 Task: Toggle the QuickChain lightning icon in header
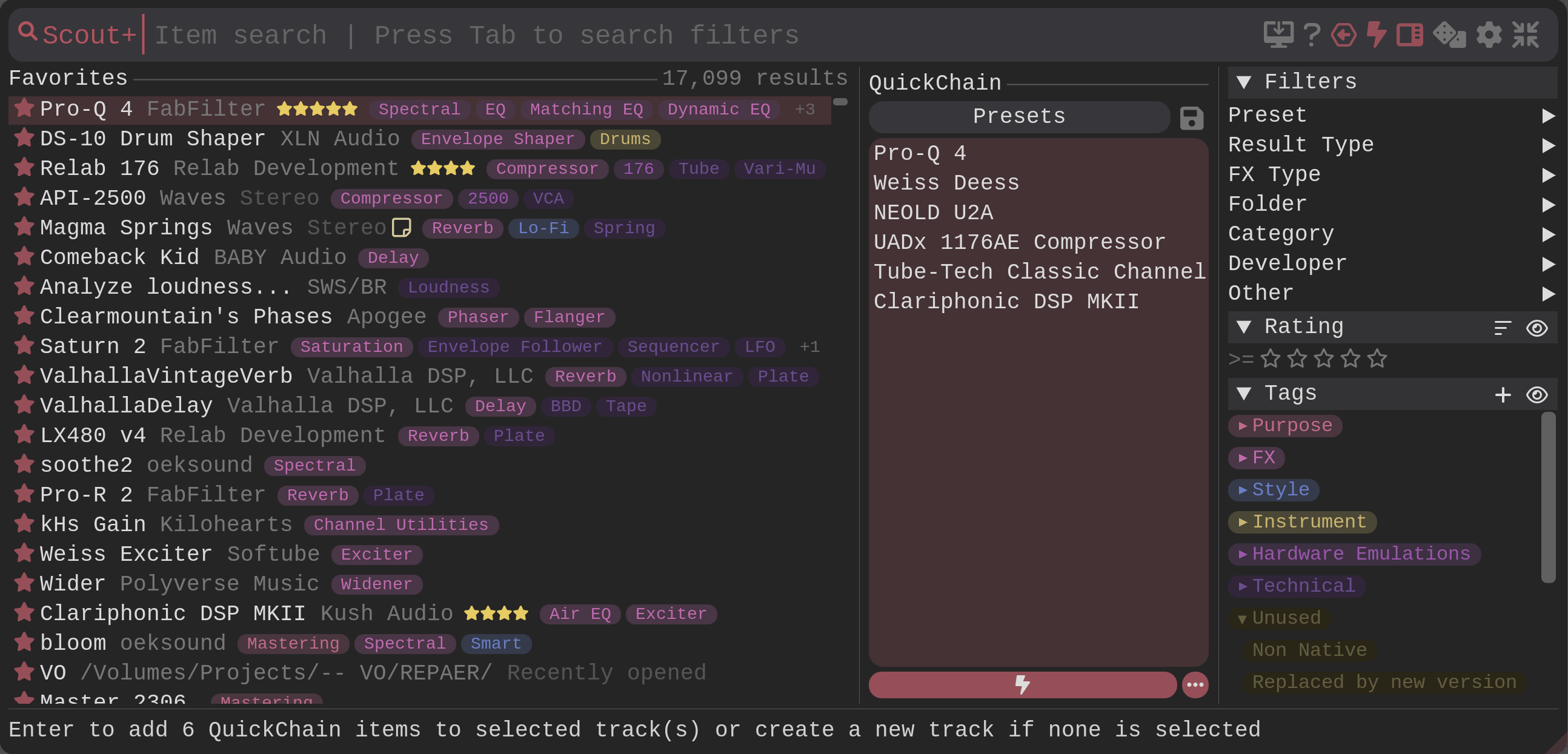[x=1377, y=35]
